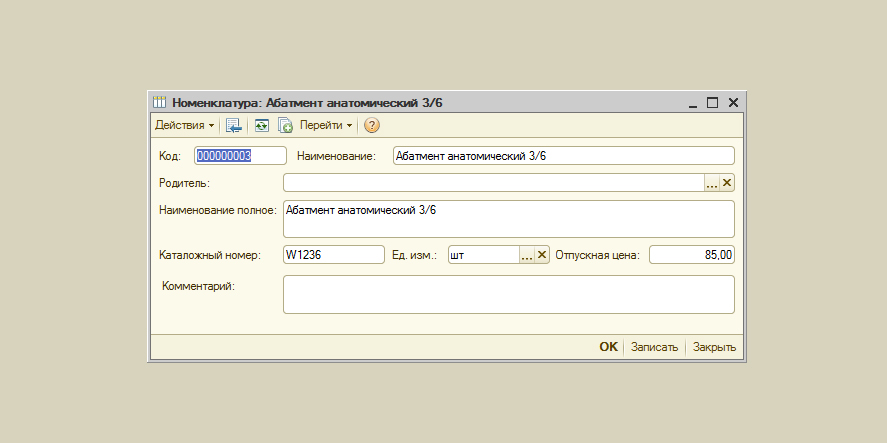Screen dimensions: 887x443
Task: Click the reread (refresh) toolbar icon
Action: point(261,126)
